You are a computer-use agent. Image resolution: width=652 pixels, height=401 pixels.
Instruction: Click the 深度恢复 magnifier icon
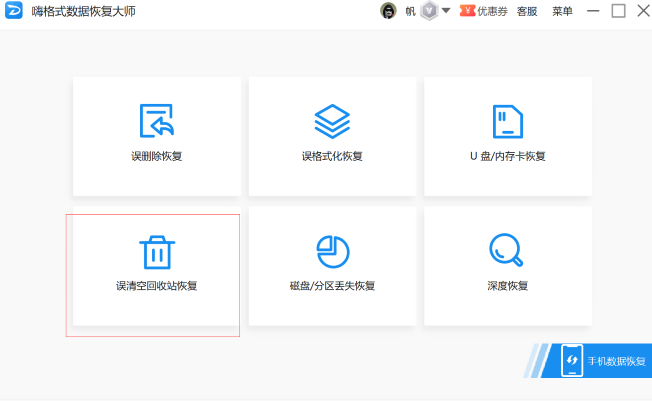507,250
